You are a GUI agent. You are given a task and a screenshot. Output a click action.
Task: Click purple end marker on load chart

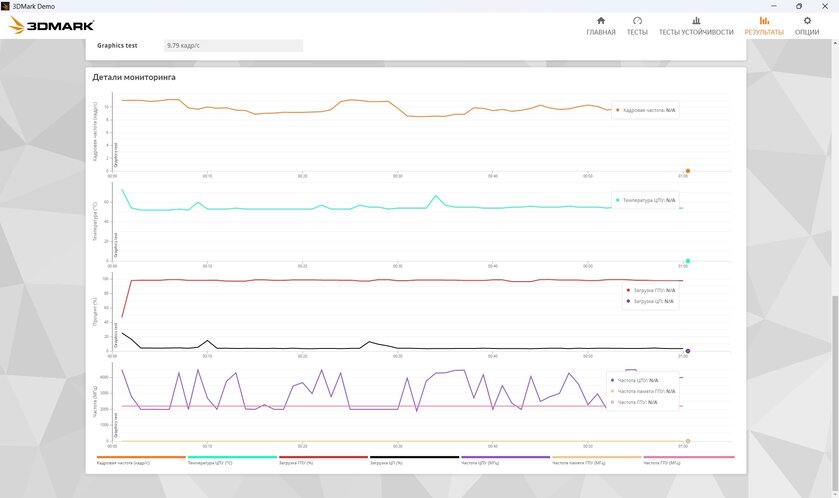(687, 351)
